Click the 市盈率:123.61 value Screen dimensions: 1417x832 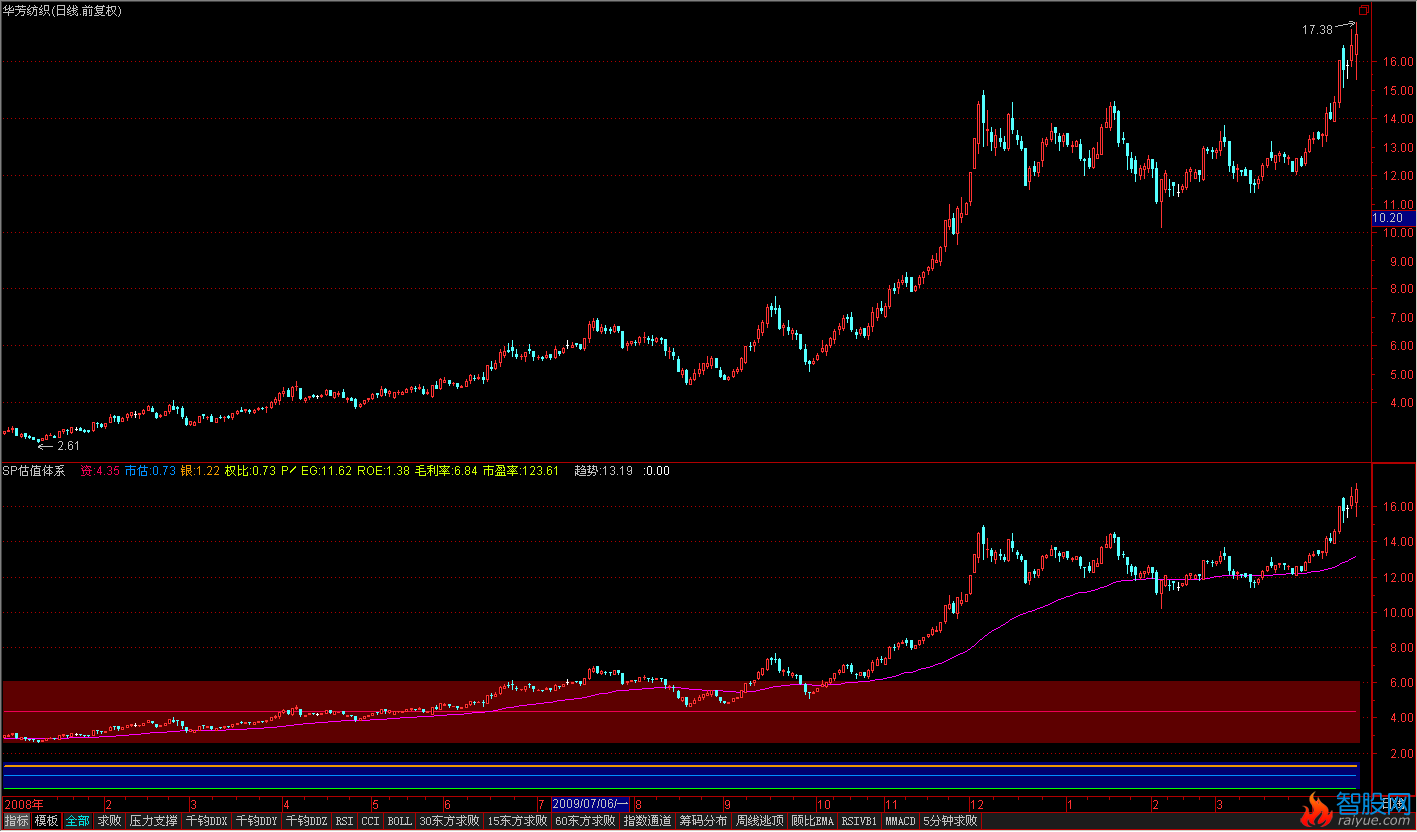(x=520, y=470)
